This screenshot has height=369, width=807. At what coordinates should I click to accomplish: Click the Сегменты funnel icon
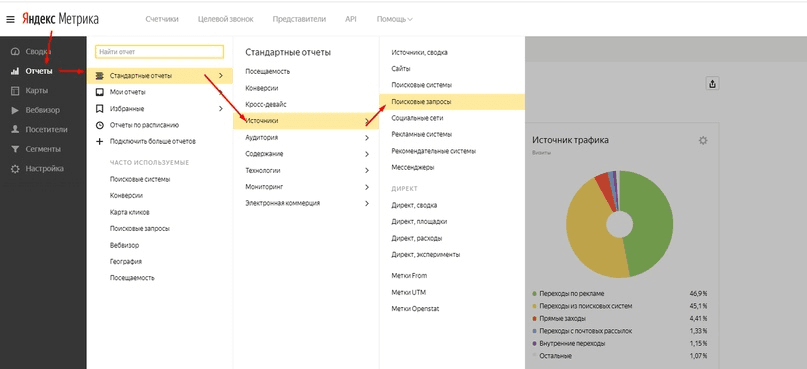pyautogui.click(x=15, y=149)
